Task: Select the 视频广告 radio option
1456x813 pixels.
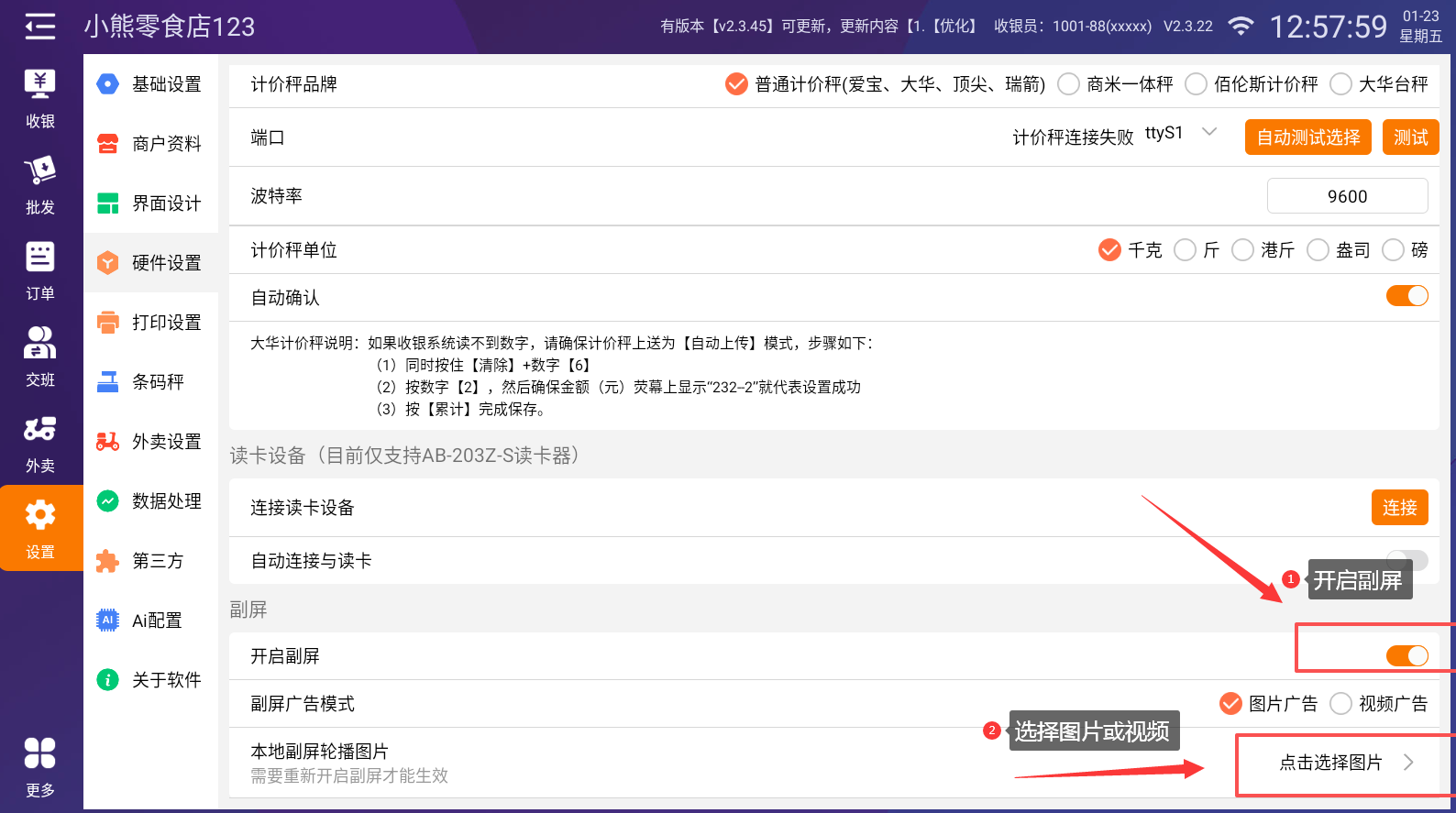Action: [x=1341, y=703]
